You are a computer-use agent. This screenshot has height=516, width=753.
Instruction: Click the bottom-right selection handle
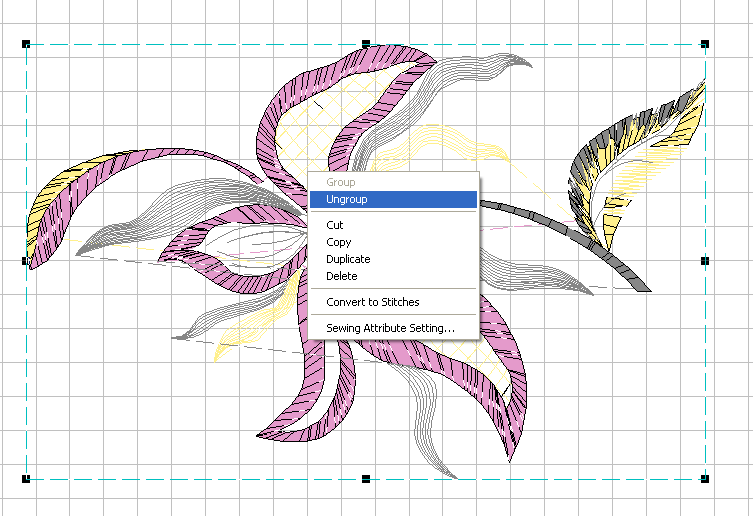705,478
